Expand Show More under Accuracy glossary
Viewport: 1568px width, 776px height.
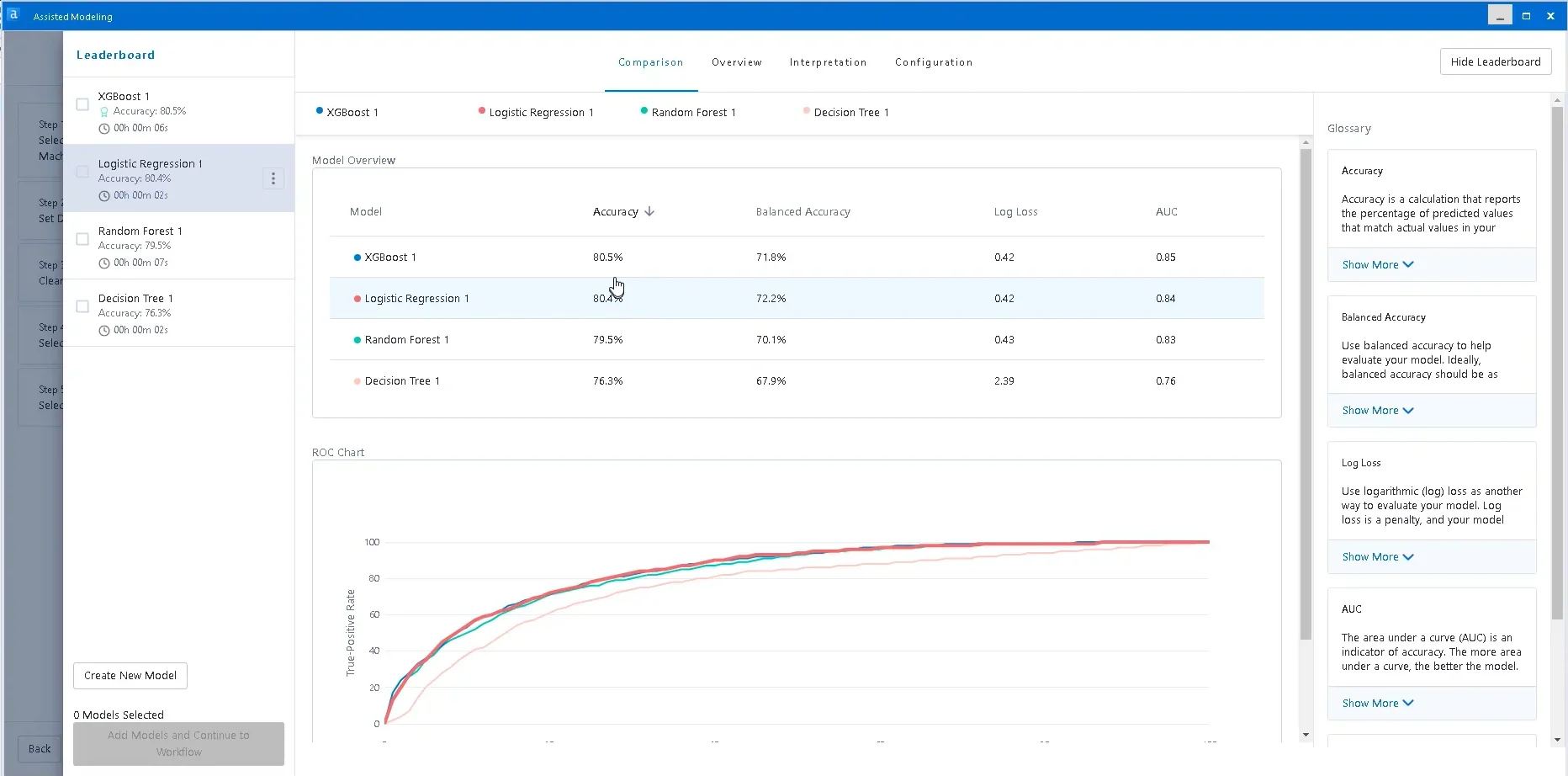[x=1378, y=264]
